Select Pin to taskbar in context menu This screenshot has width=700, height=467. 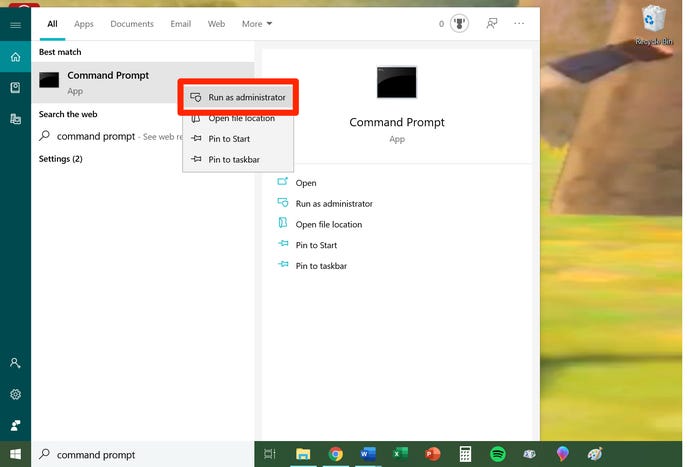coord(234,160)
